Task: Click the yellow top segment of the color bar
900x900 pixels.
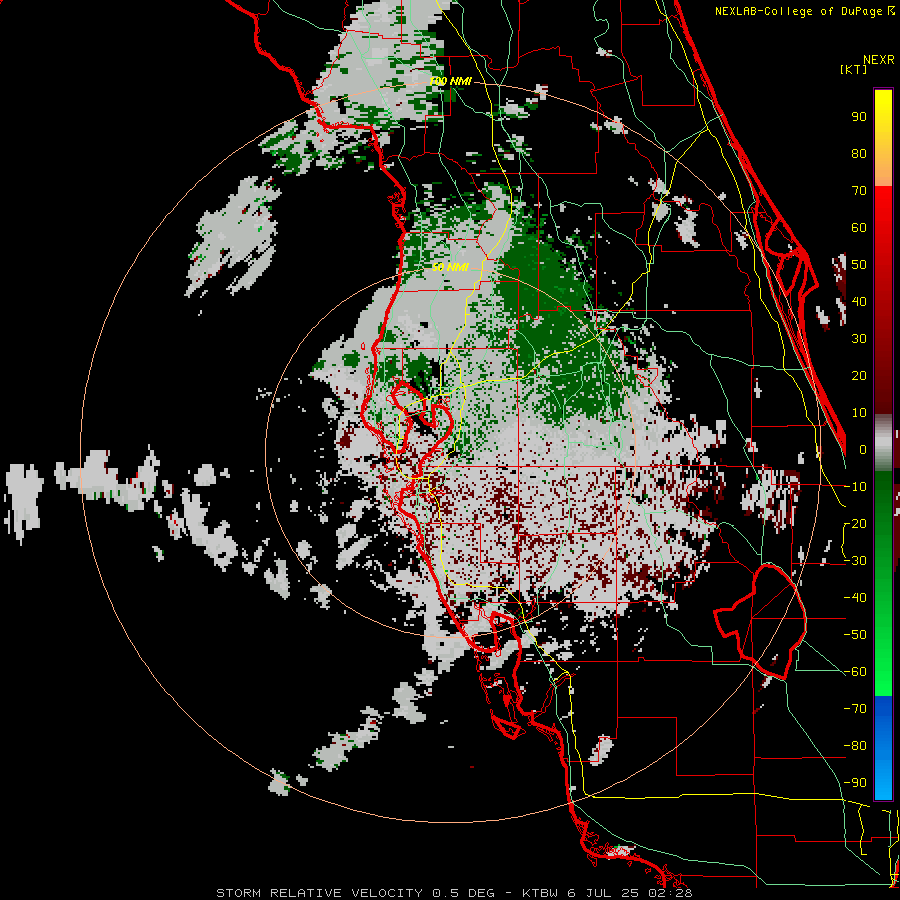Action: (883, 138)
